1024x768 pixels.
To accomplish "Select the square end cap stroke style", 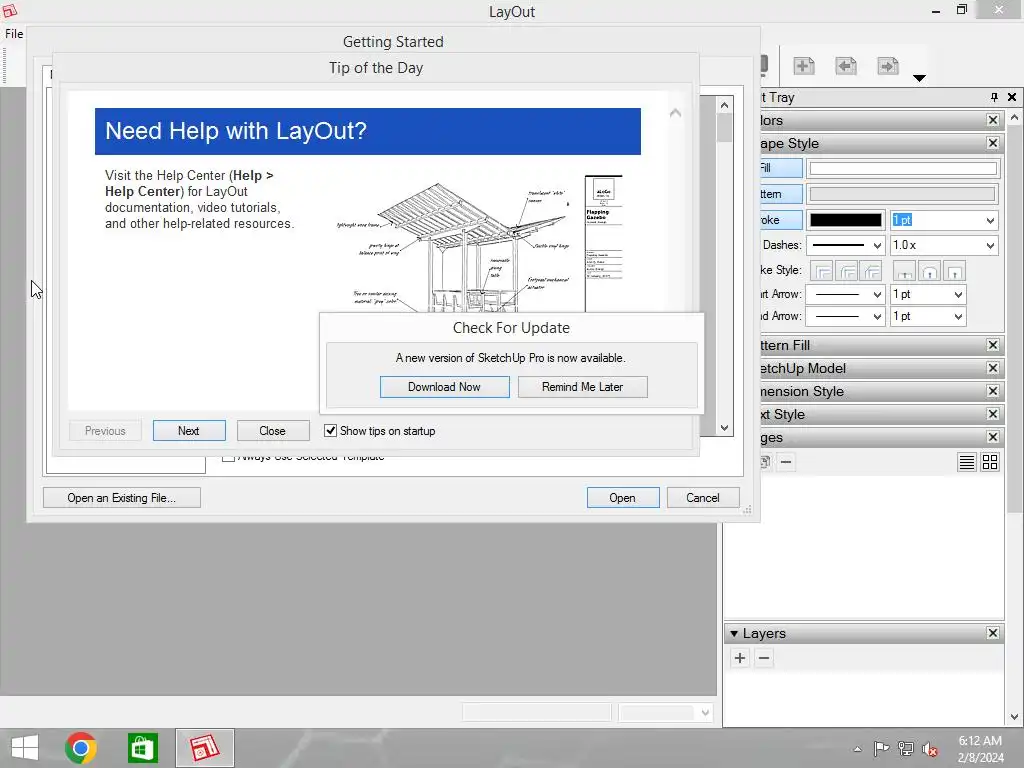I will pos(954,270).
